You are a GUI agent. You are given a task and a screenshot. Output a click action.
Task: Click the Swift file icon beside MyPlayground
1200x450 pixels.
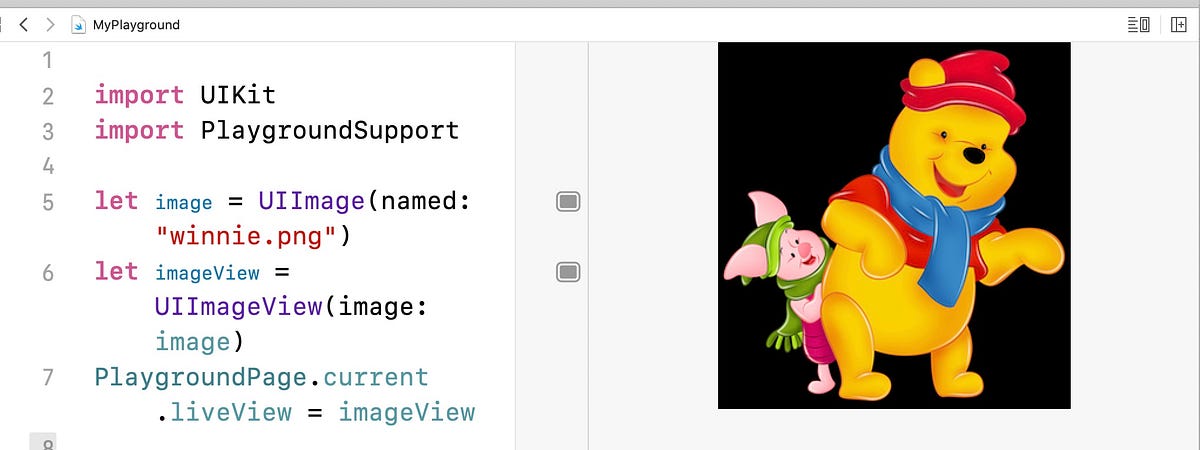pyautogui.click(x=79, y=24)
